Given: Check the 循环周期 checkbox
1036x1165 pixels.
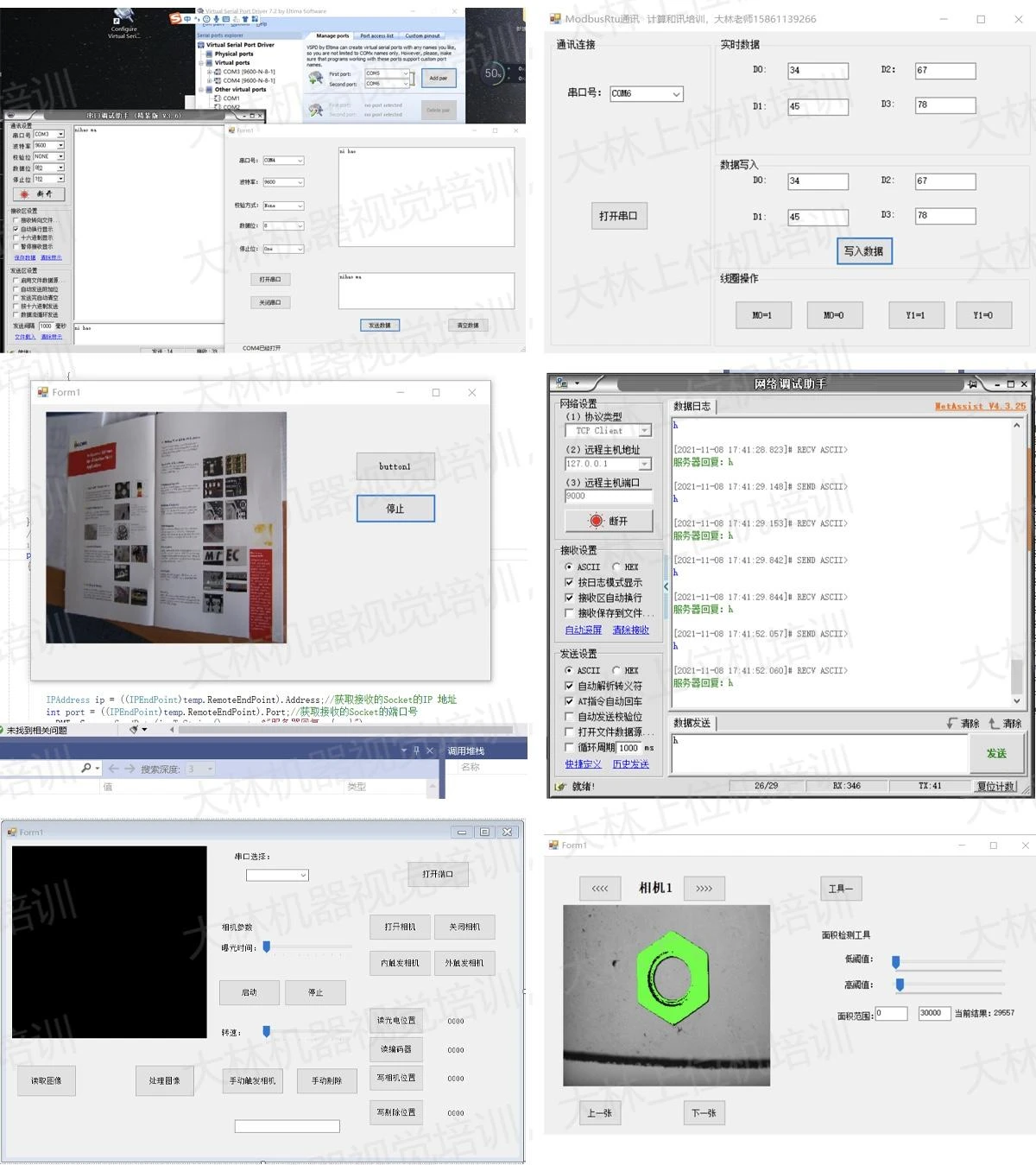Looking at the screenshot, I should pyautogui.click(x=569, y=748).
